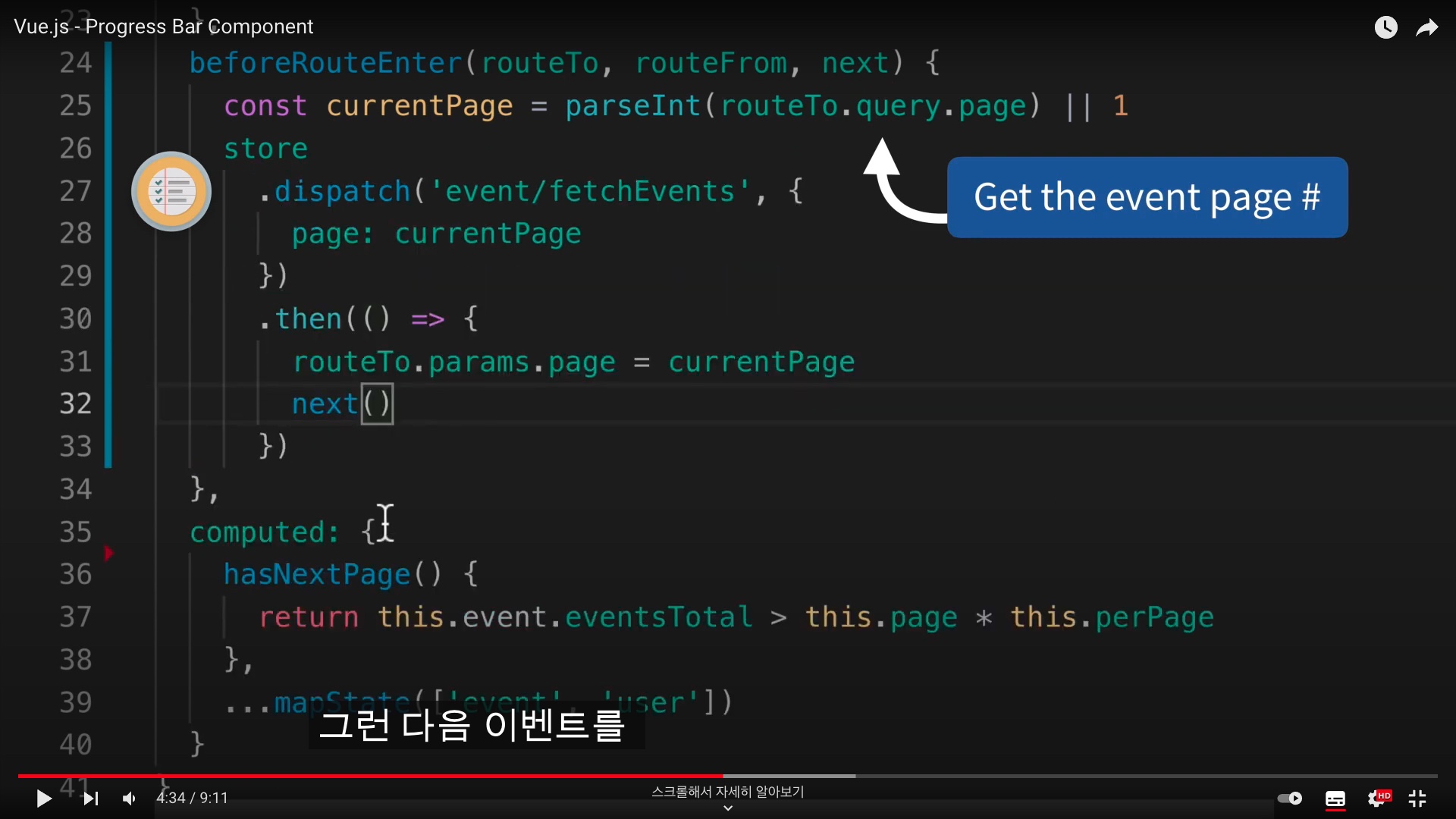Expand the scroll for details chevron

728,808
